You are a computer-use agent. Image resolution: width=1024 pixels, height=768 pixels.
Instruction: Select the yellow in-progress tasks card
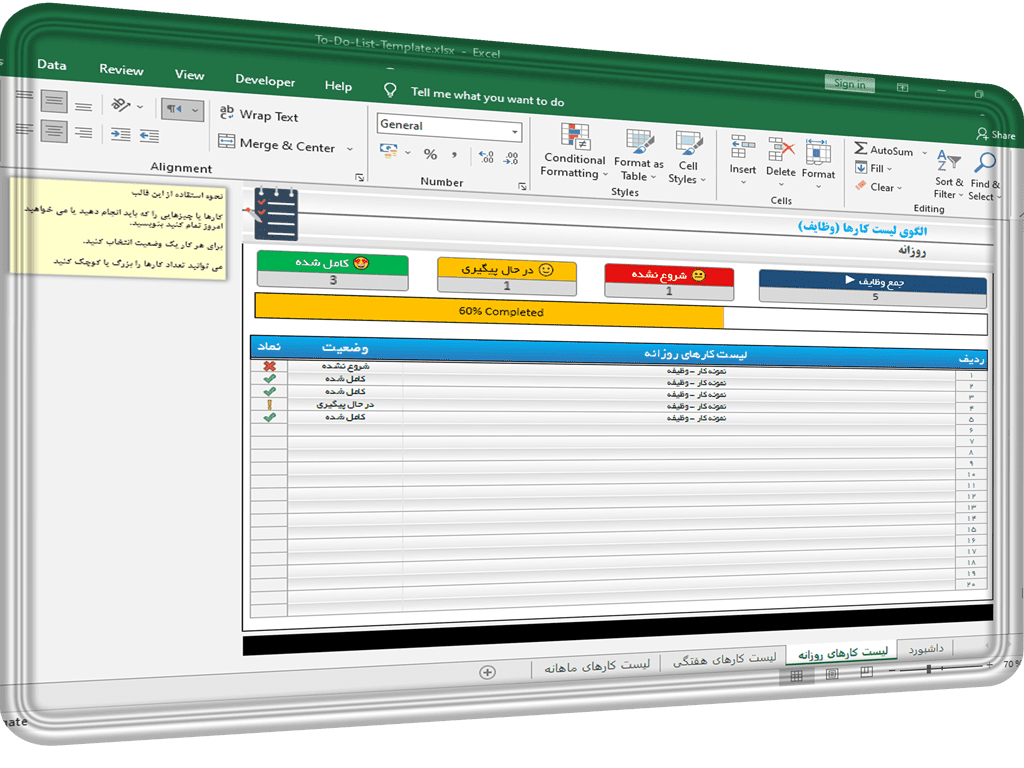point(507,277)
